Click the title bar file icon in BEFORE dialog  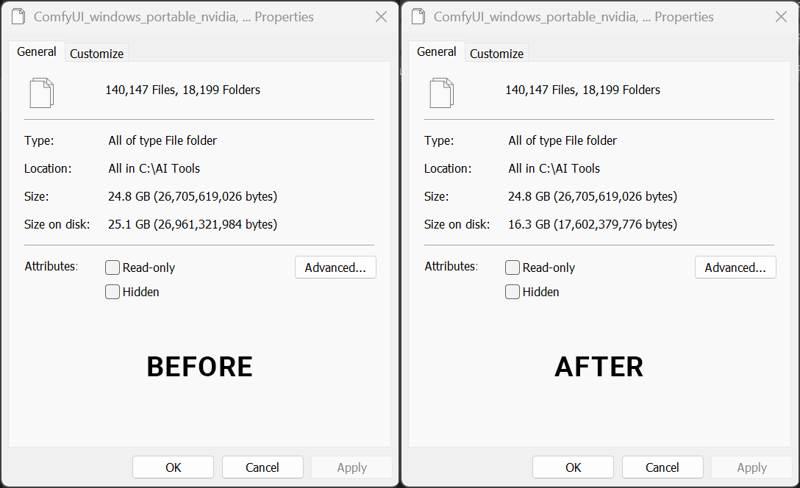20,17
